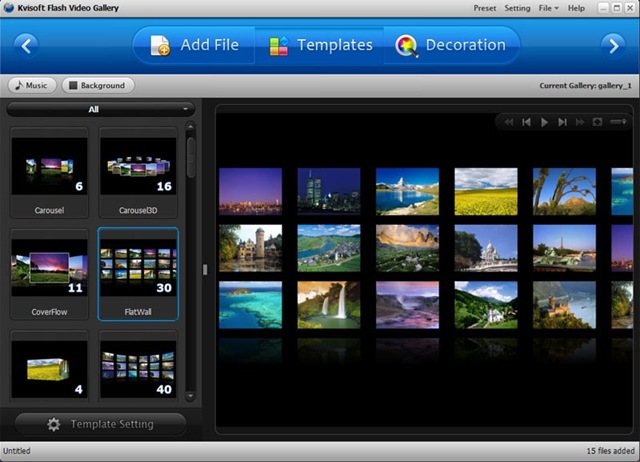Click the snowy mountain lake thumbnail
This screenshot has width=640, height=462.
(407, 191)
